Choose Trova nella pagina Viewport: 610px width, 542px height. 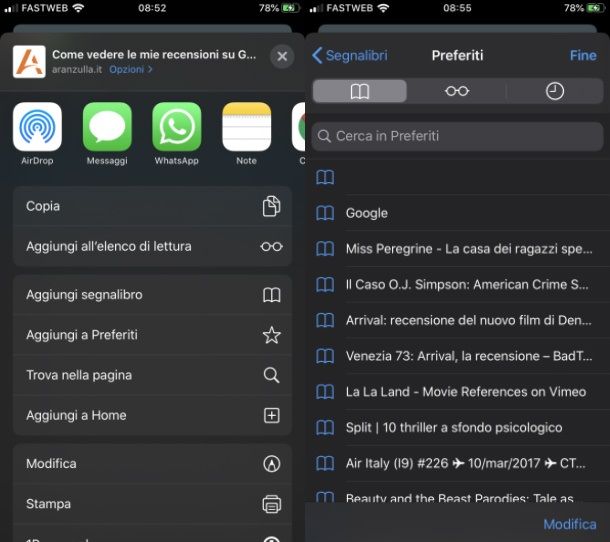152,375
